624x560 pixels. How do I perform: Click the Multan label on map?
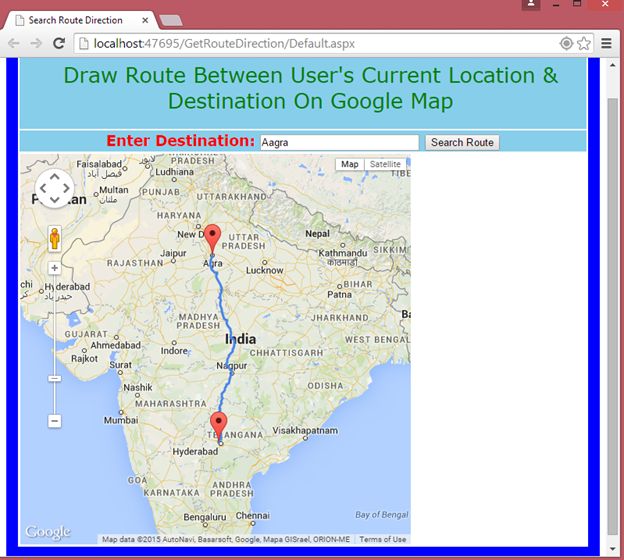[x=114, y=190]
